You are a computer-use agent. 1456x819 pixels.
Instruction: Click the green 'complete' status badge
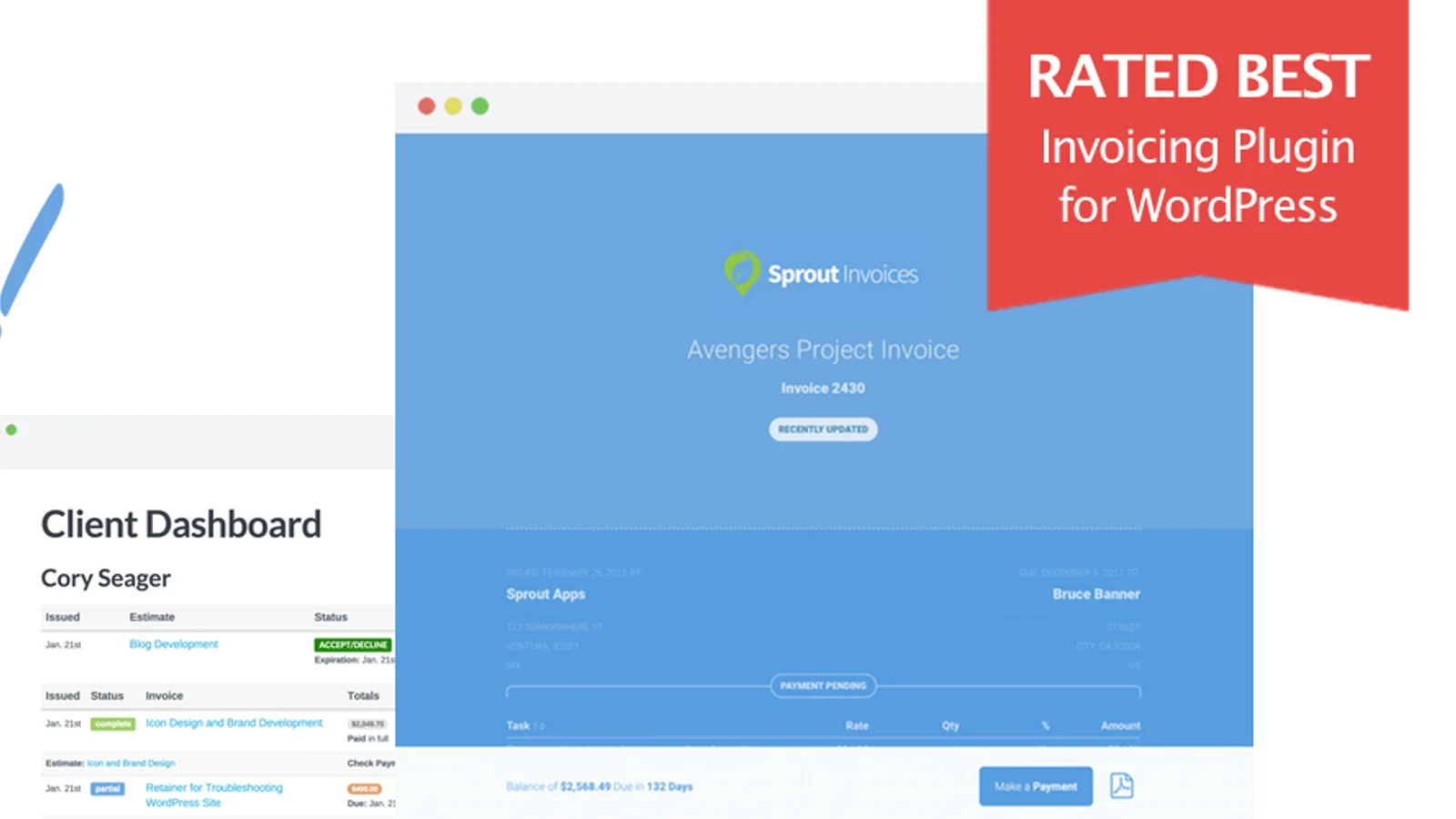pyautogui.click(x=113, y=723)
